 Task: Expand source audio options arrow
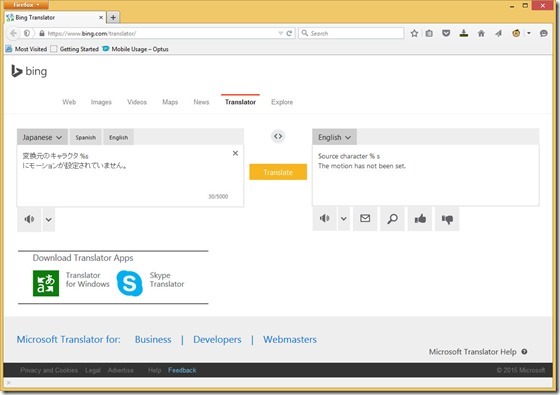click(x=49, y=219)
